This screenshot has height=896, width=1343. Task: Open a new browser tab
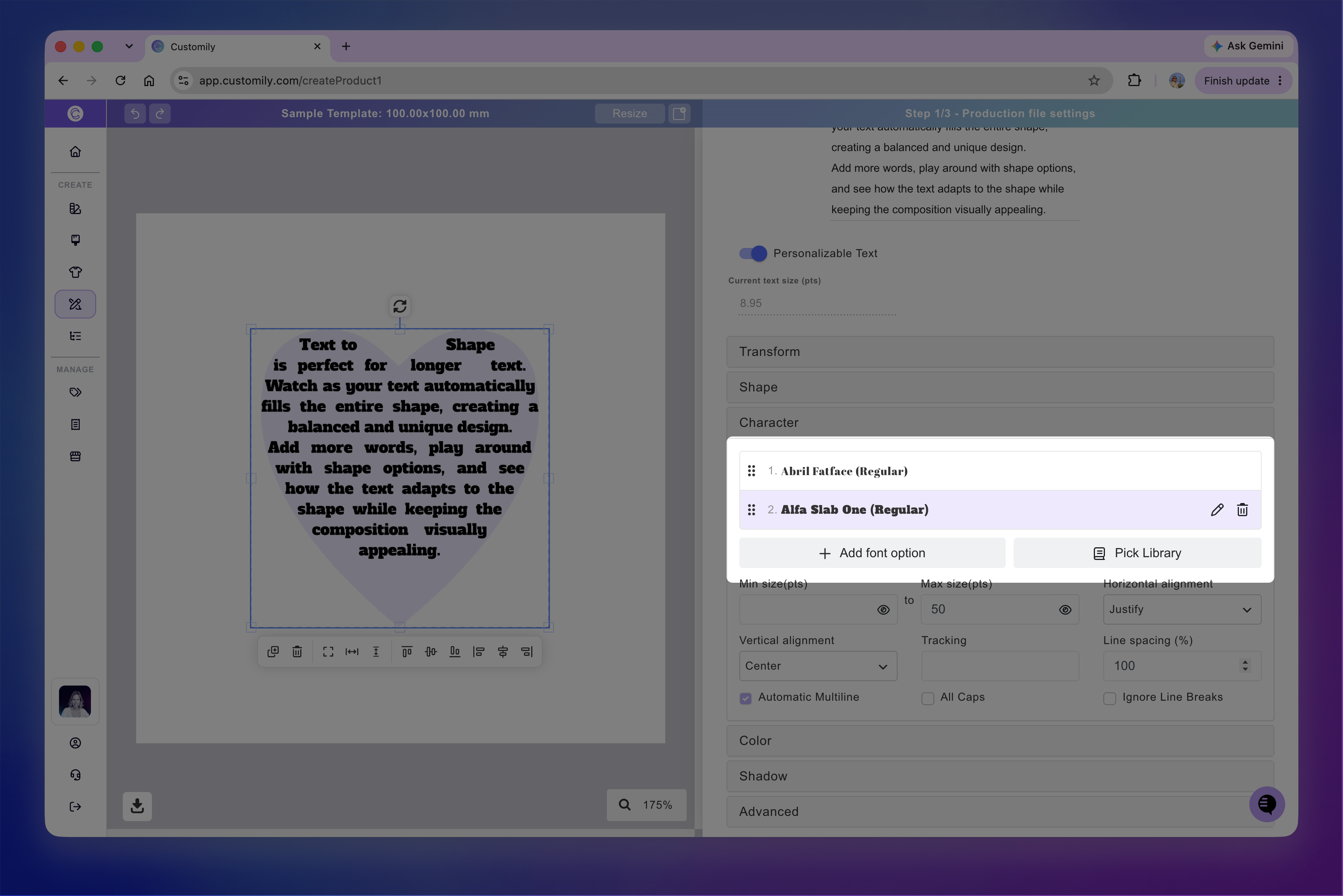click(346, 46)
